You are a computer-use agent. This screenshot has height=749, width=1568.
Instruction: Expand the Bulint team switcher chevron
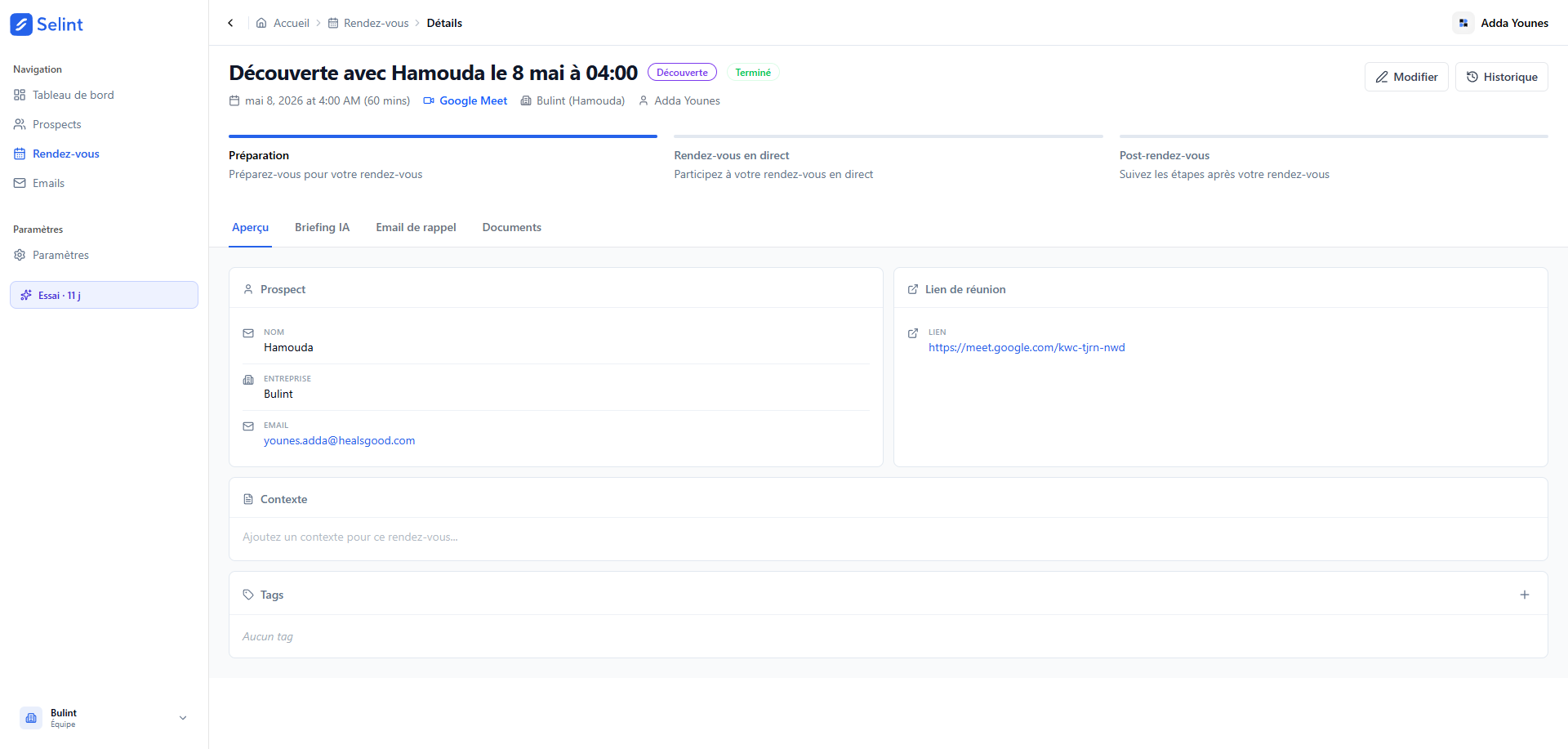tap(183, 718)
